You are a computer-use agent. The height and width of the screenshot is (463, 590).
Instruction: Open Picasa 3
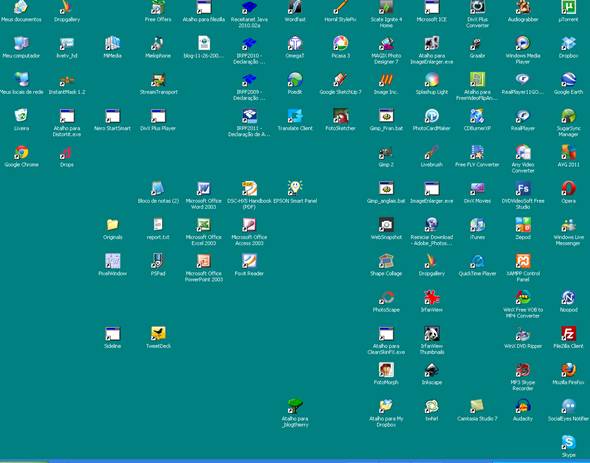tap(340, 43)
